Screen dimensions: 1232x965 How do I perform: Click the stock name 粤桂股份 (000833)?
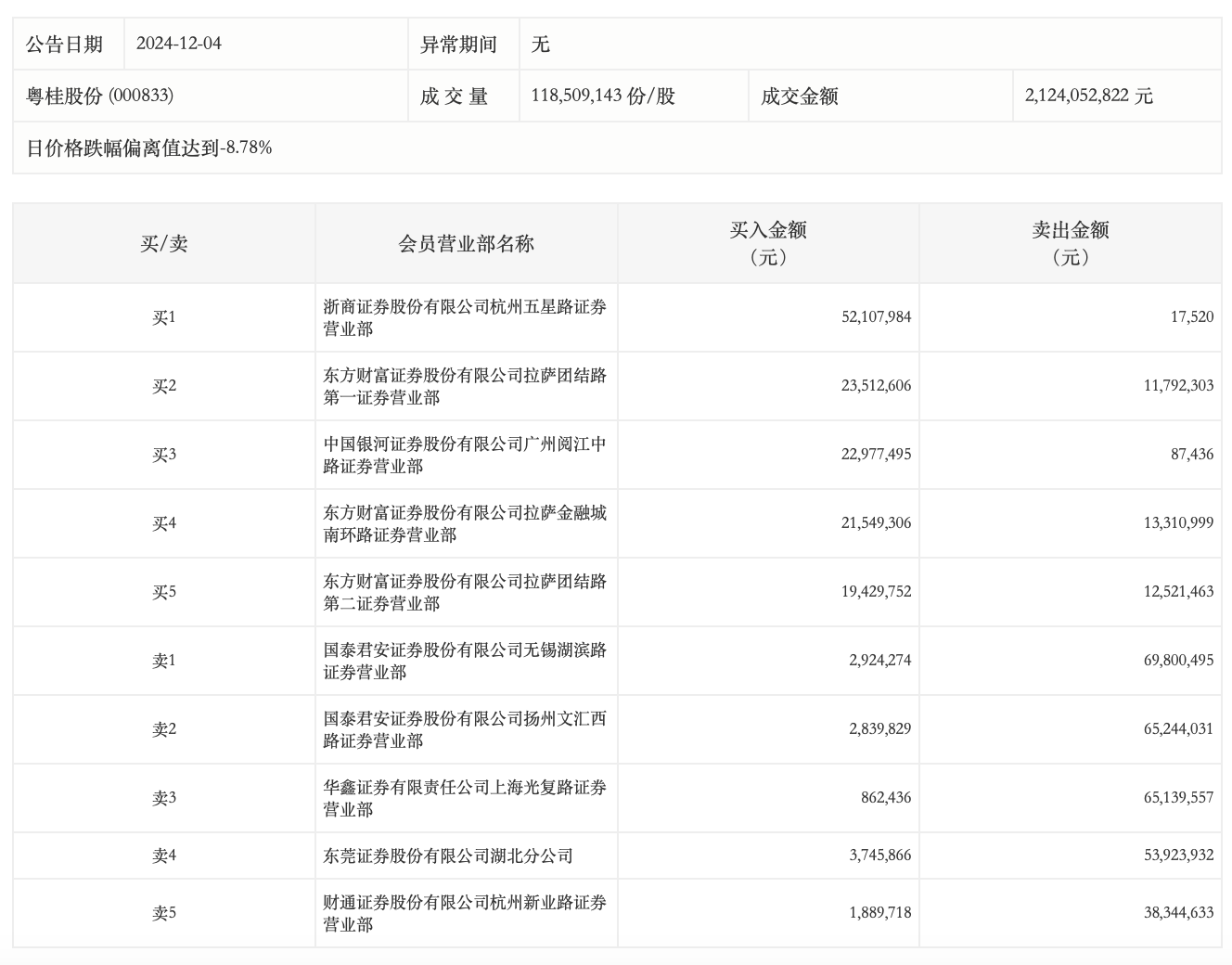(100, 96)
